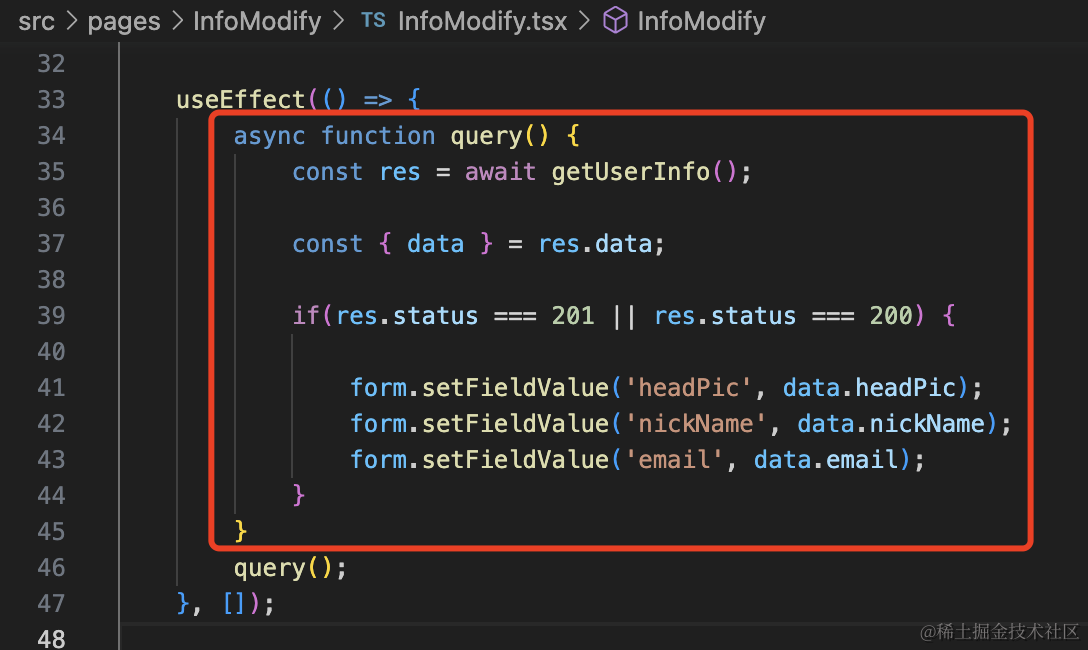Click line number 41 in the gutter
Image resolution: width=1088 pixels, height=650 pixels.
coord(51,388)
